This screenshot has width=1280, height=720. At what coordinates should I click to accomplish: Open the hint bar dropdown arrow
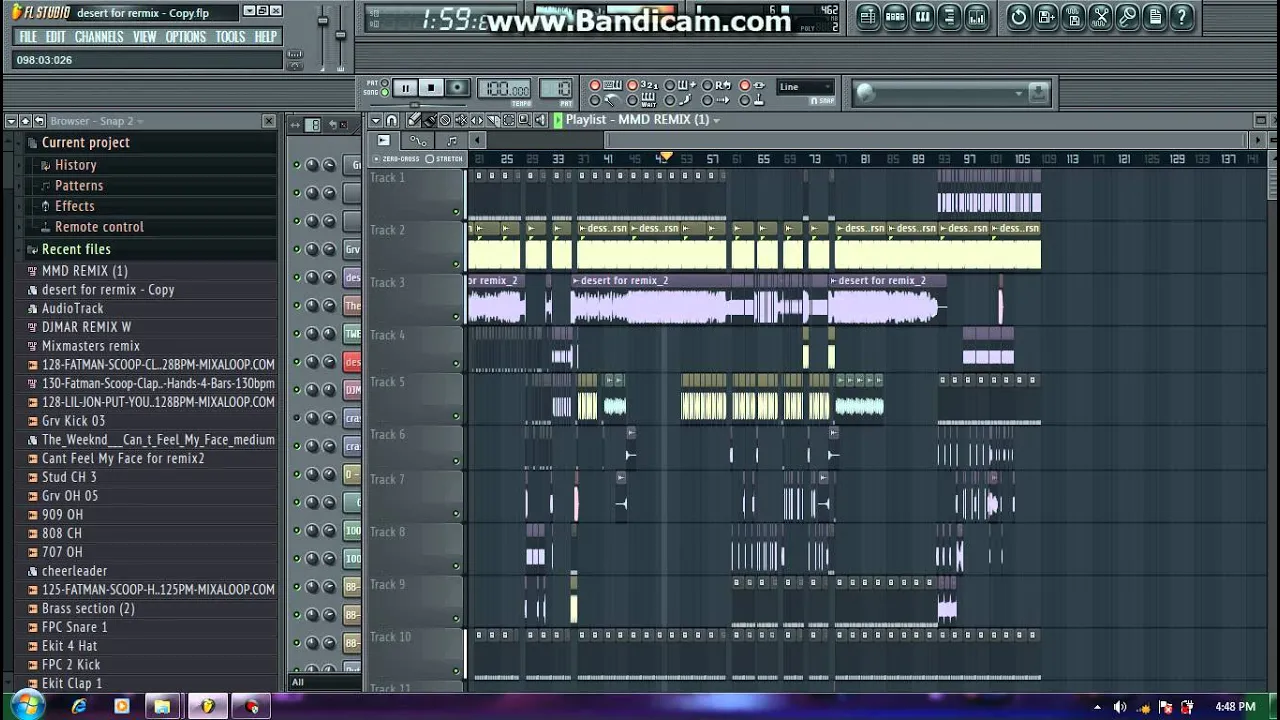coord(1019,93)
